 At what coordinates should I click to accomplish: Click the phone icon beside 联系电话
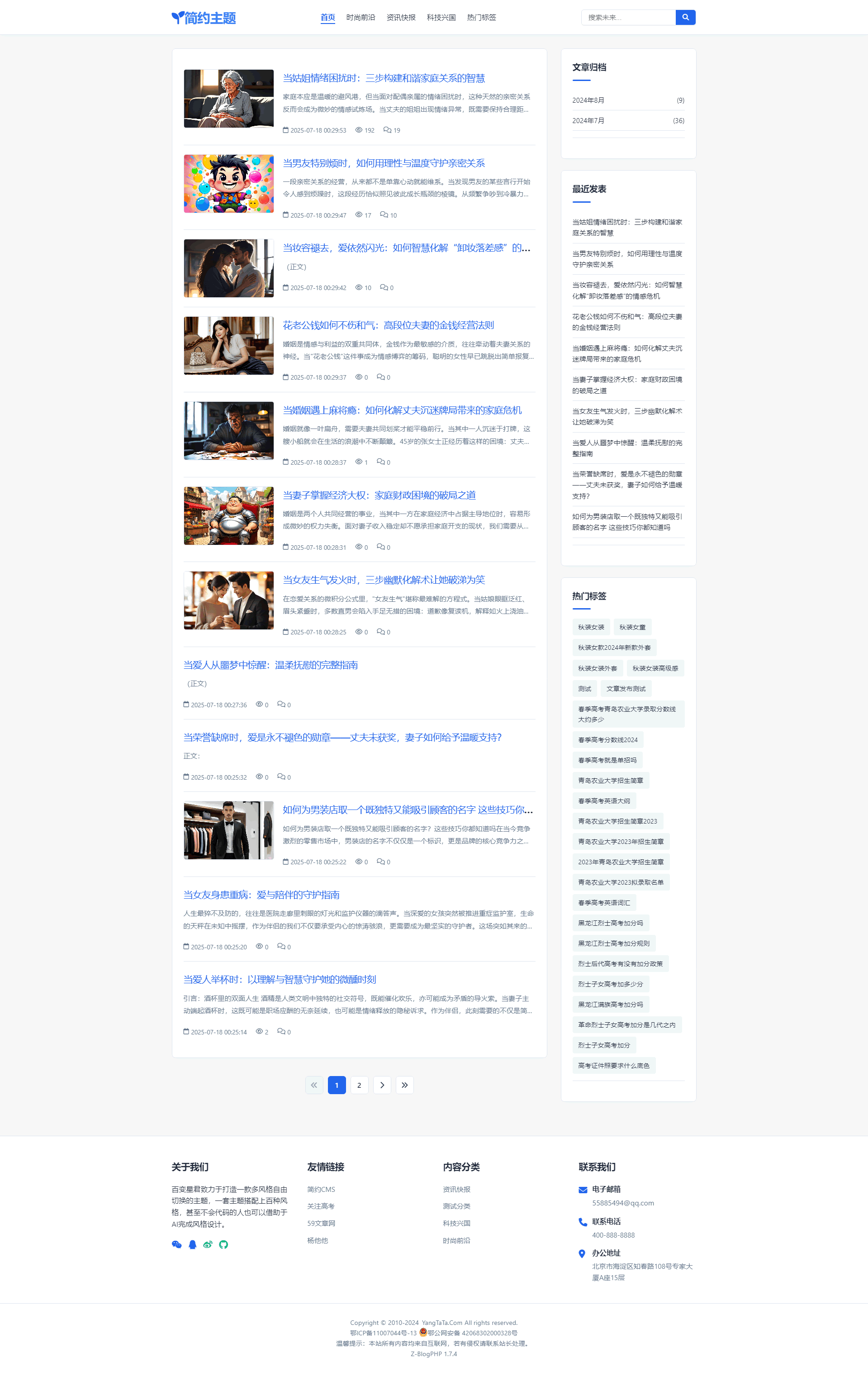583,1222
